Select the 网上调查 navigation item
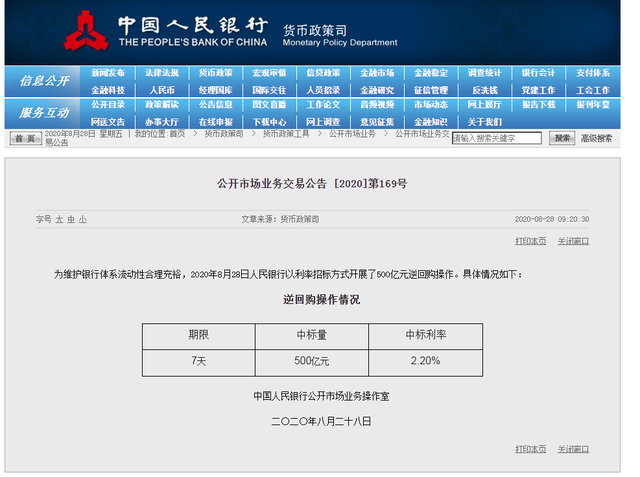The height and width of the screenshot is (477, 640). 323,122
